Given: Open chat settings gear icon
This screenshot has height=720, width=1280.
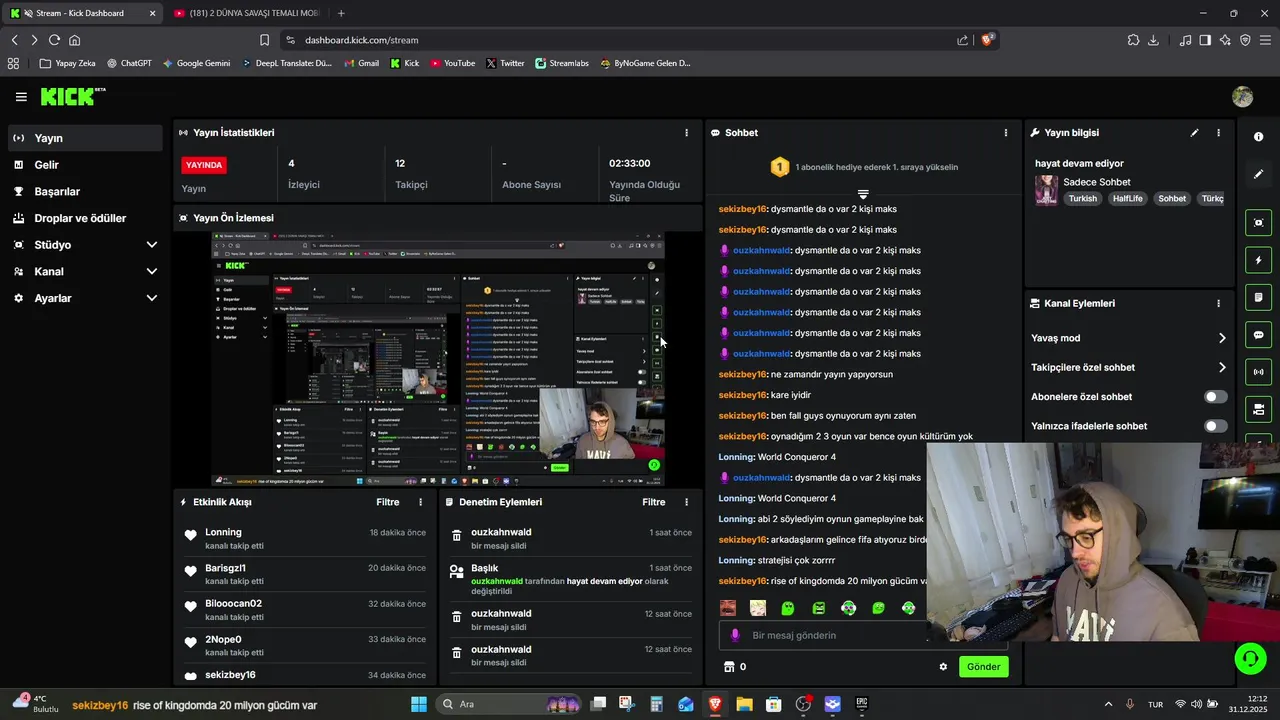Looking at the screenshot, I should (x=942, y=667).
